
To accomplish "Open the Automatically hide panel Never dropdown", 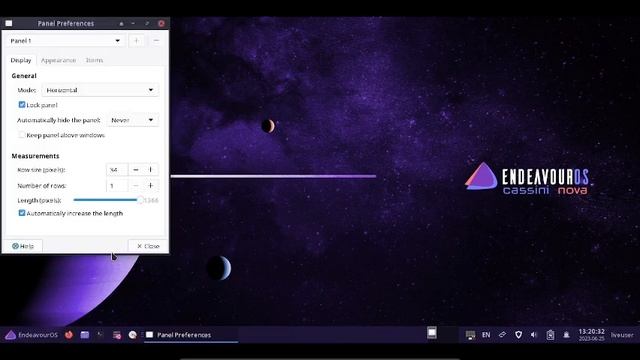I will tap(133, 120).
